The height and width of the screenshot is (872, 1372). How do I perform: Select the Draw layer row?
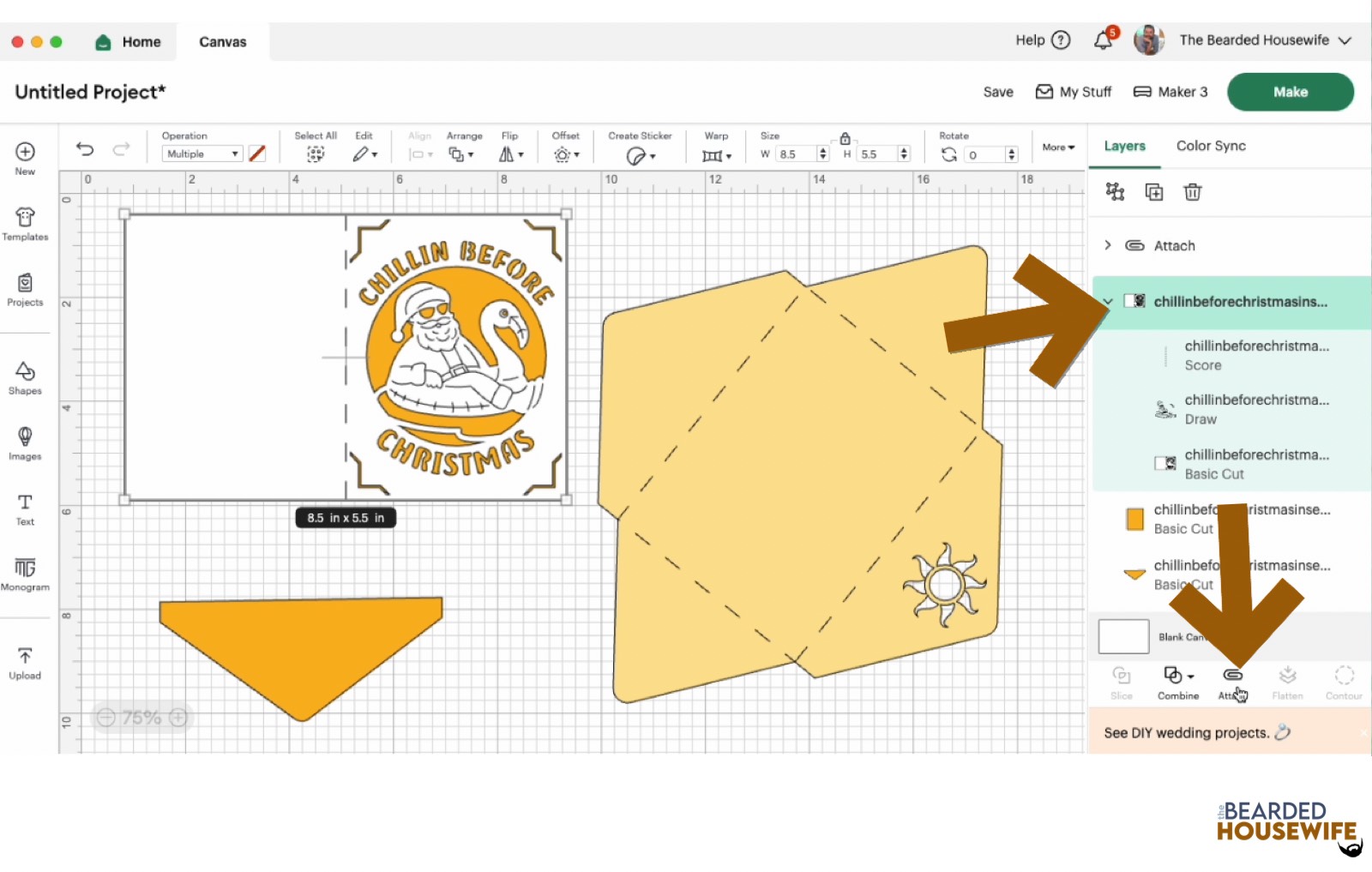(1231, 409)
